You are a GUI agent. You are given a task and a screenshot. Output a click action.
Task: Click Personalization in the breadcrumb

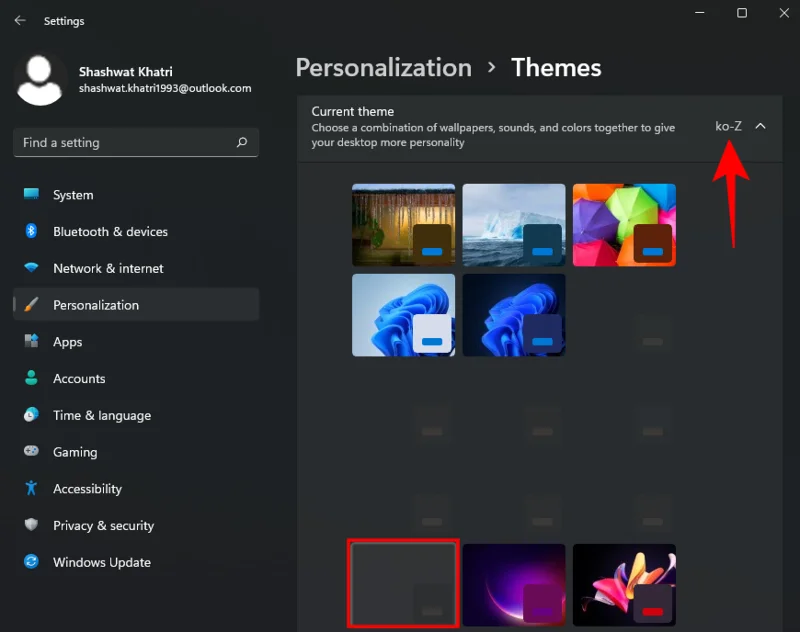coord(383,68)
